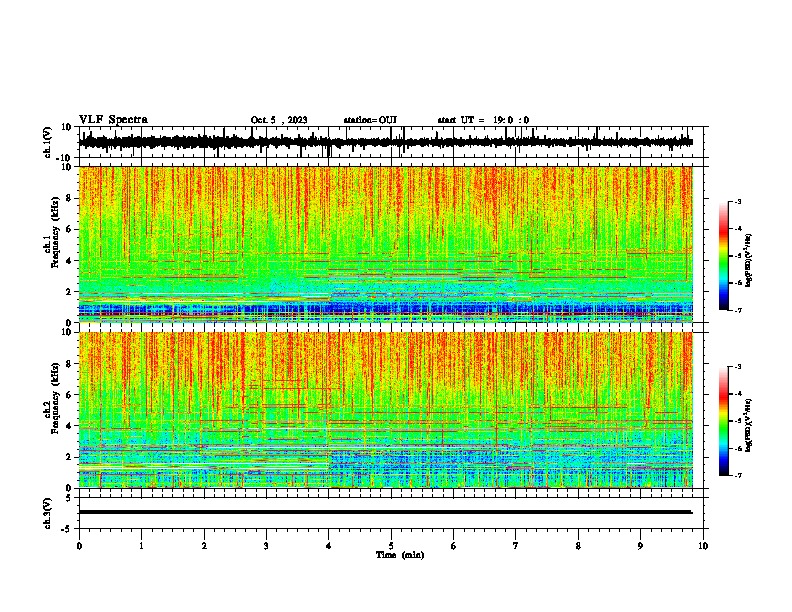Click time axis tick label "0"
The image size is (792, 612).
(x=79, y=546)
